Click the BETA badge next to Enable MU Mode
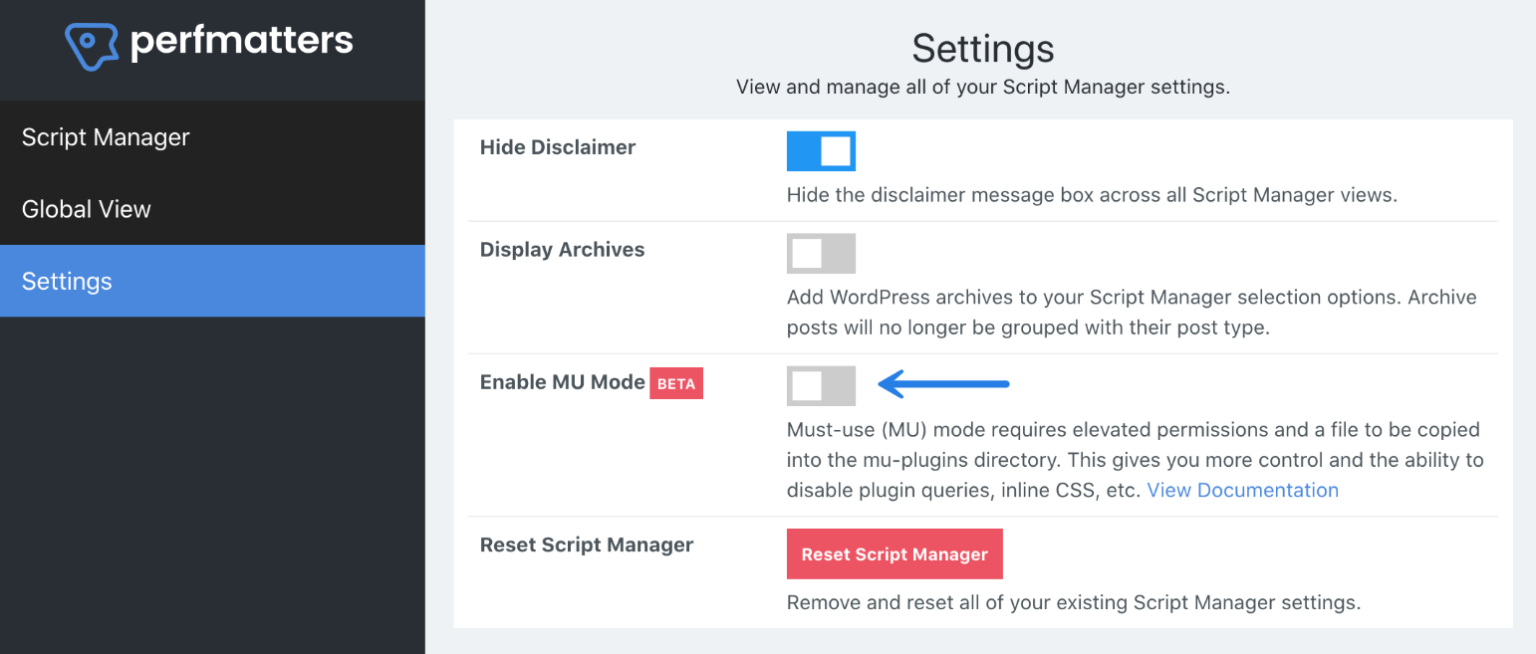Viewport: 1536px width, 654px height. [x=676, y=383]
